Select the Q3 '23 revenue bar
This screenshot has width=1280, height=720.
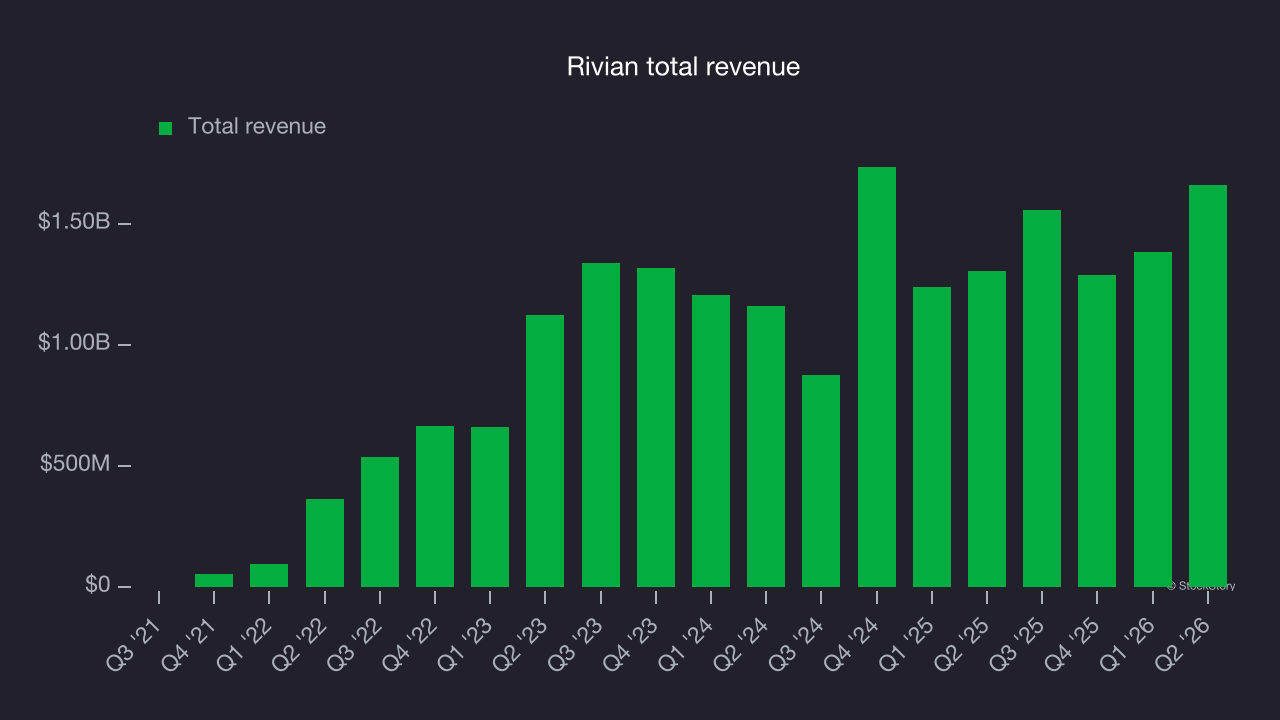pyautogui.click(x=601, y=425)
